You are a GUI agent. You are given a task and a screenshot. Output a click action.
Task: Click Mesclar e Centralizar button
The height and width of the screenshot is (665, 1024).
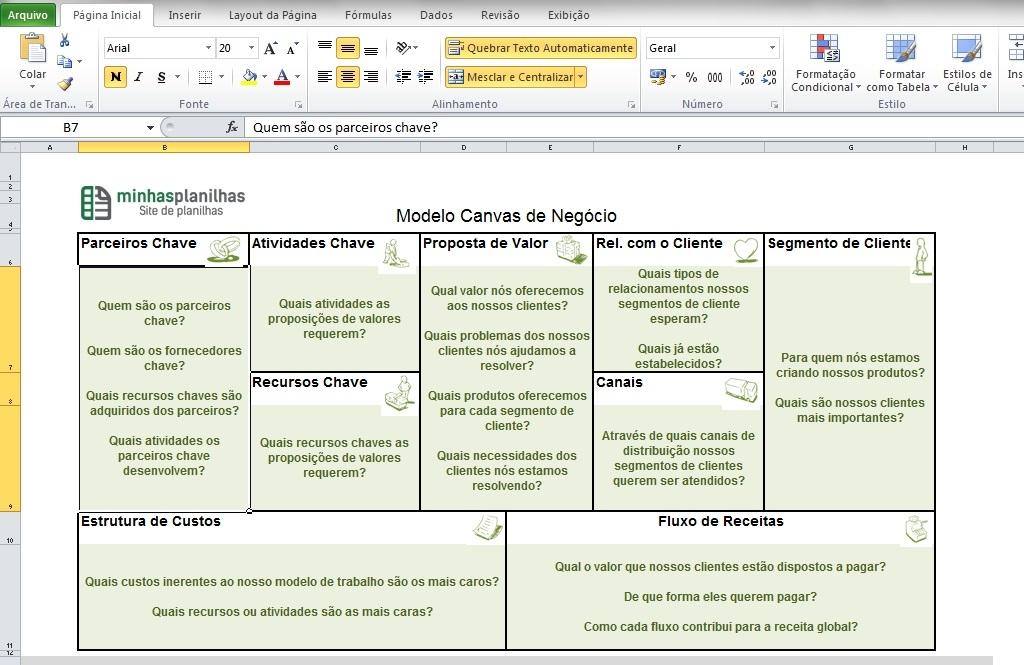510,77
